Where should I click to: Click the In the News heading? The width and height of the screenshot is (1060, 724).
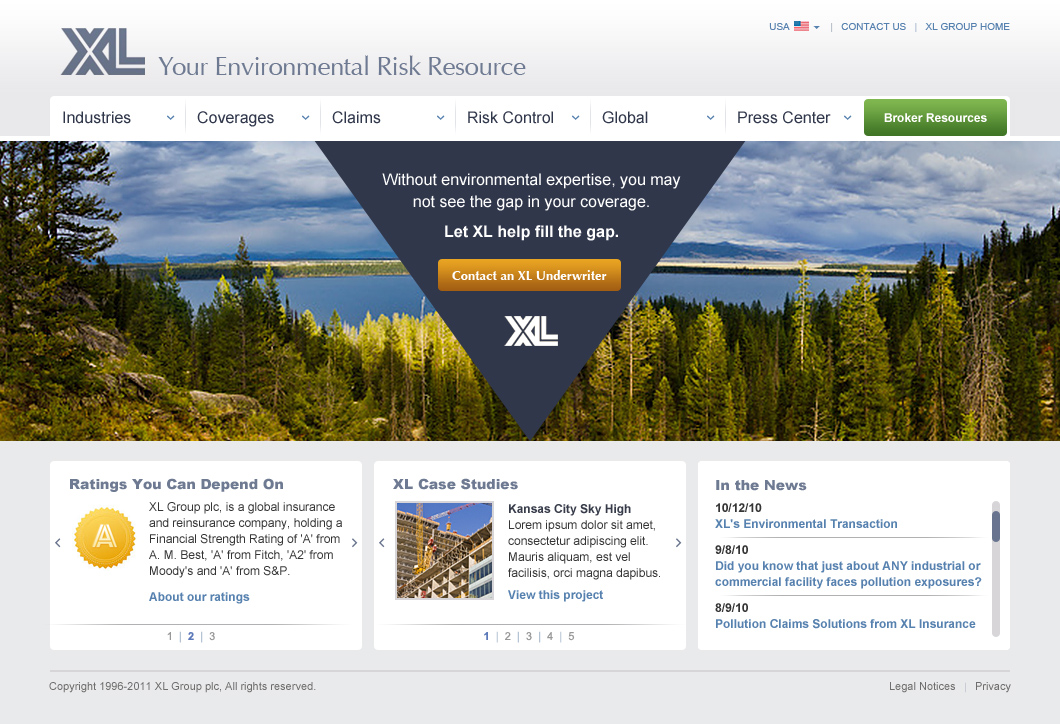point(761,485)
